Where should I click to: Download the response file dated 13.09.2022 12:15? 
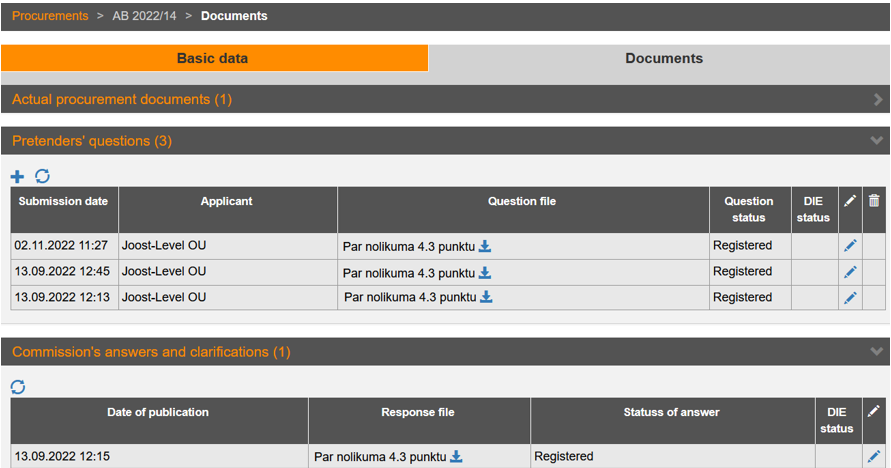[457, 457]
